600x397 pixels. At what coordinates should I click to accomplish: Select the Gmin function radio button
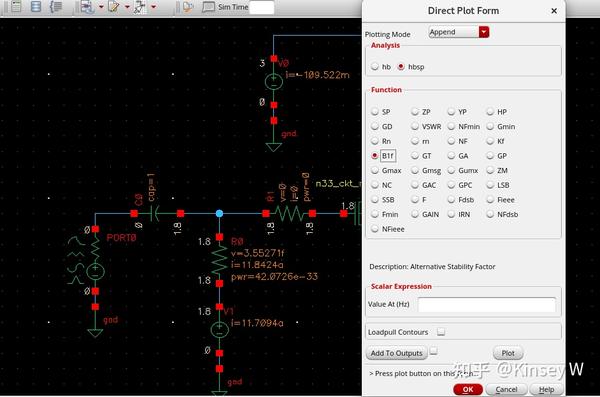(x=490, y=126)
